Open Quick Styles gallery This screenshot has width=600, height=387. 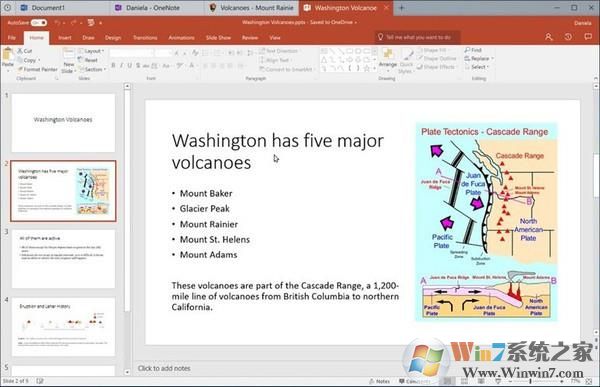point(406,61)
